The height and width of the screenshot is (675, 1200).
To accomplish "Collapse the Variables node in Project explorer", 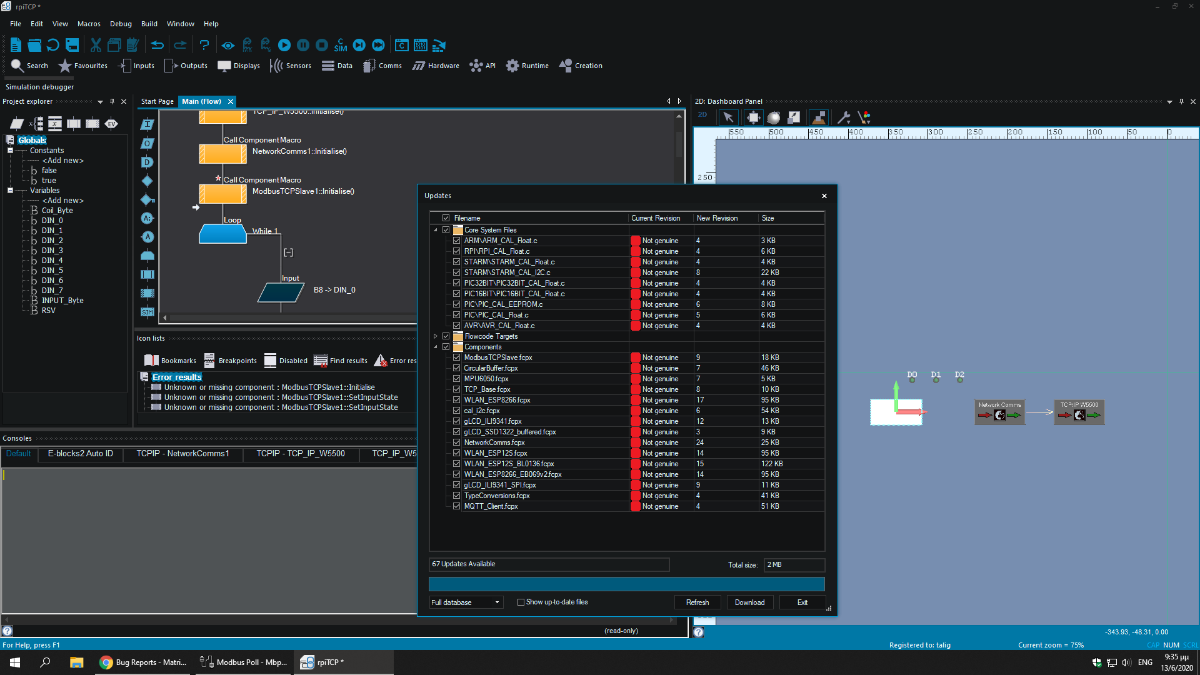I will pos(10,190).
